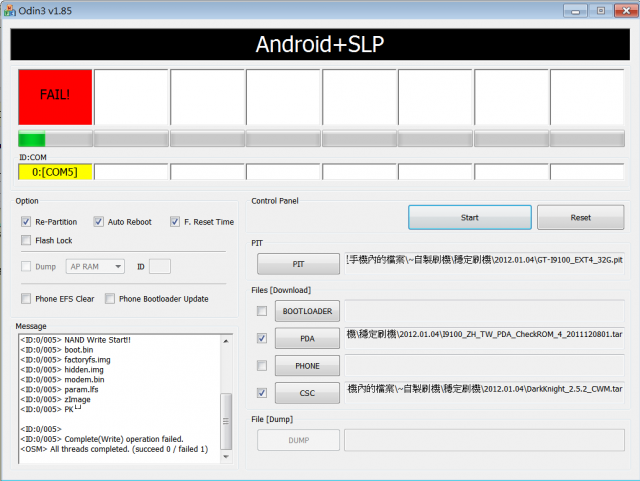The height and width of the screenshot is (481, 640).
Task: Minimize the Odin3 window
Action: pos(576,11)
